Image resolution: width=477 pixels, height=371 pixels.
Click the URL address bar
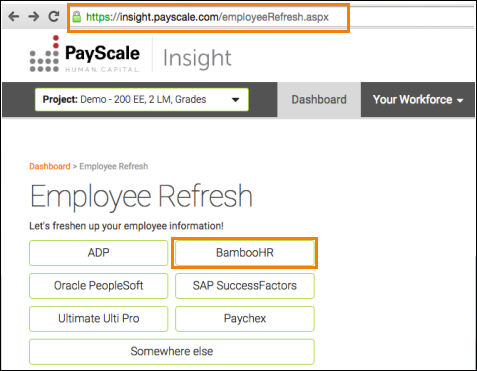[208, 18]
